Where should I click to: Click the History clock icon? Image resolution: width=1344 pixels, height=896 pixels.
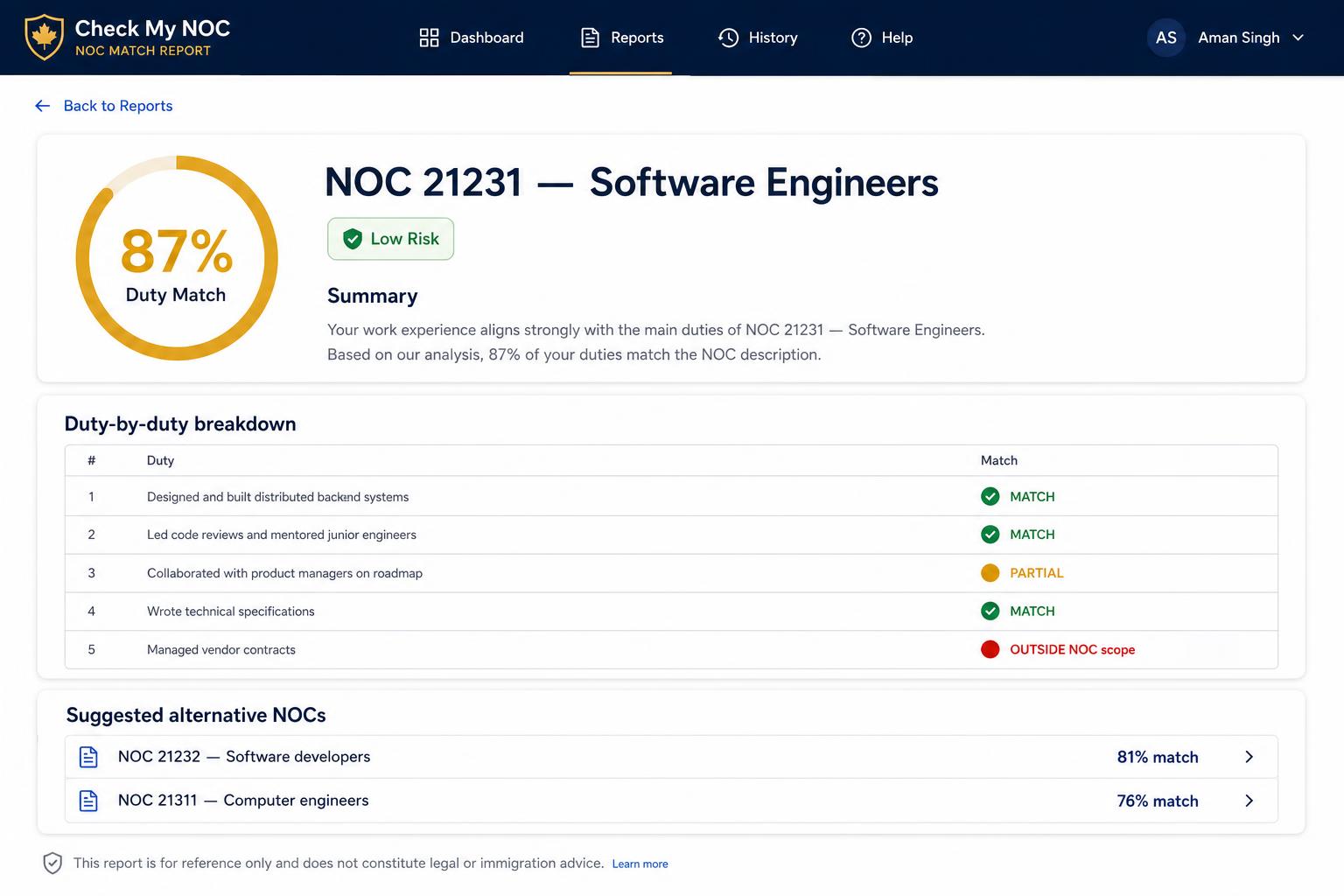click(x=728, y=38)
